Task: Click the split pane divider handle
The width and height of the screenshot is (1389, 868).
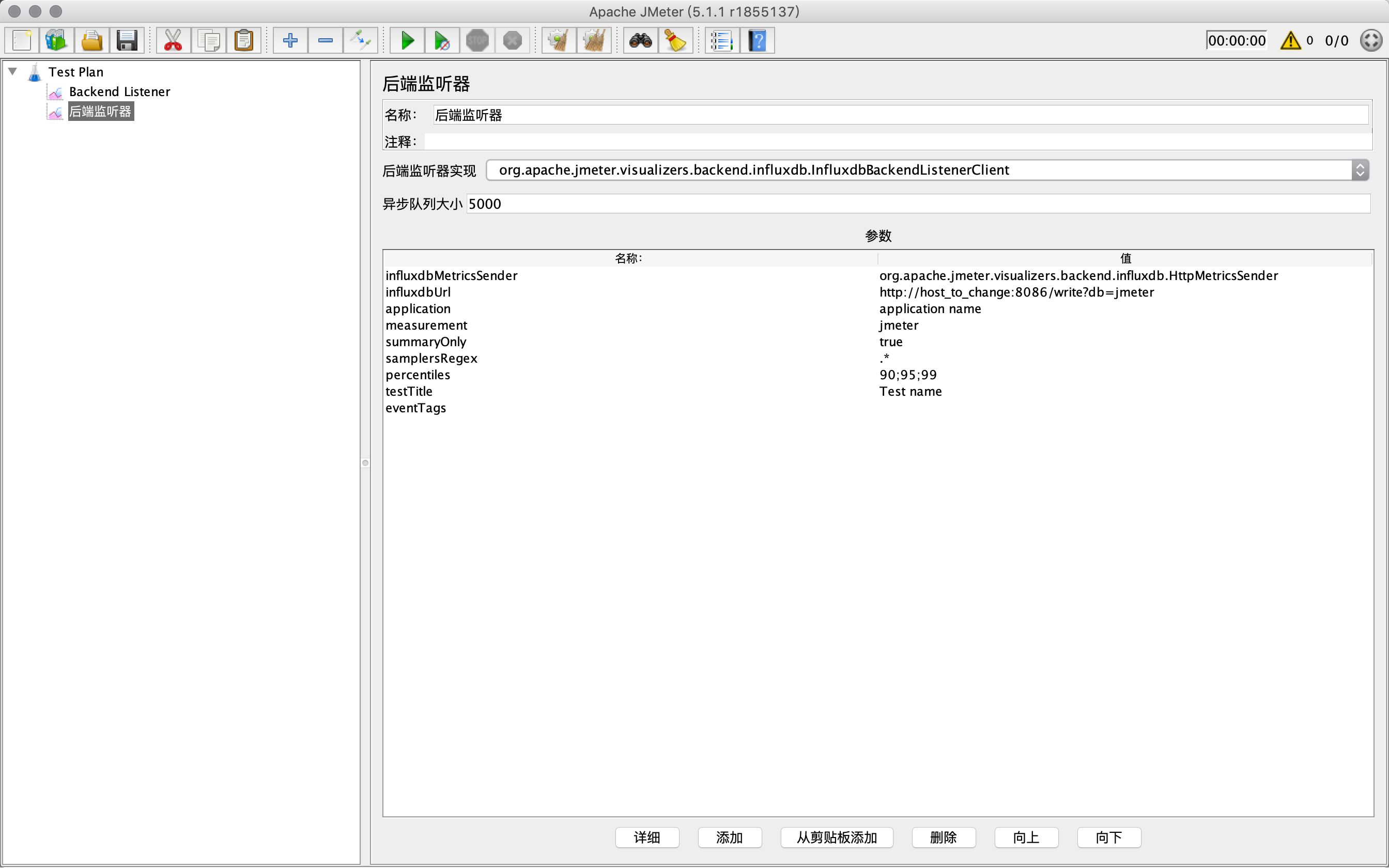Action: [x=365, y=463]
